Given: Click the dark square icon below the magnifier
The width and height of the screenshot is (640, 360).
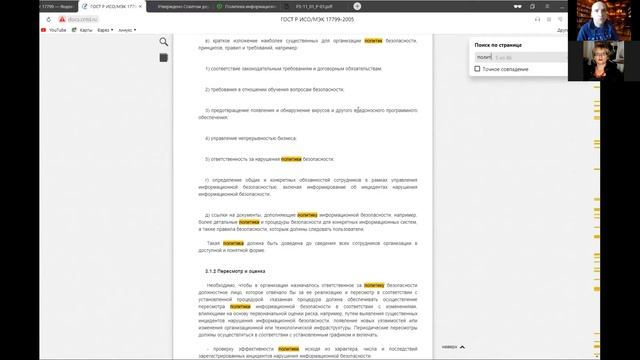Looking at the screenshot, I should coord(164,58).
